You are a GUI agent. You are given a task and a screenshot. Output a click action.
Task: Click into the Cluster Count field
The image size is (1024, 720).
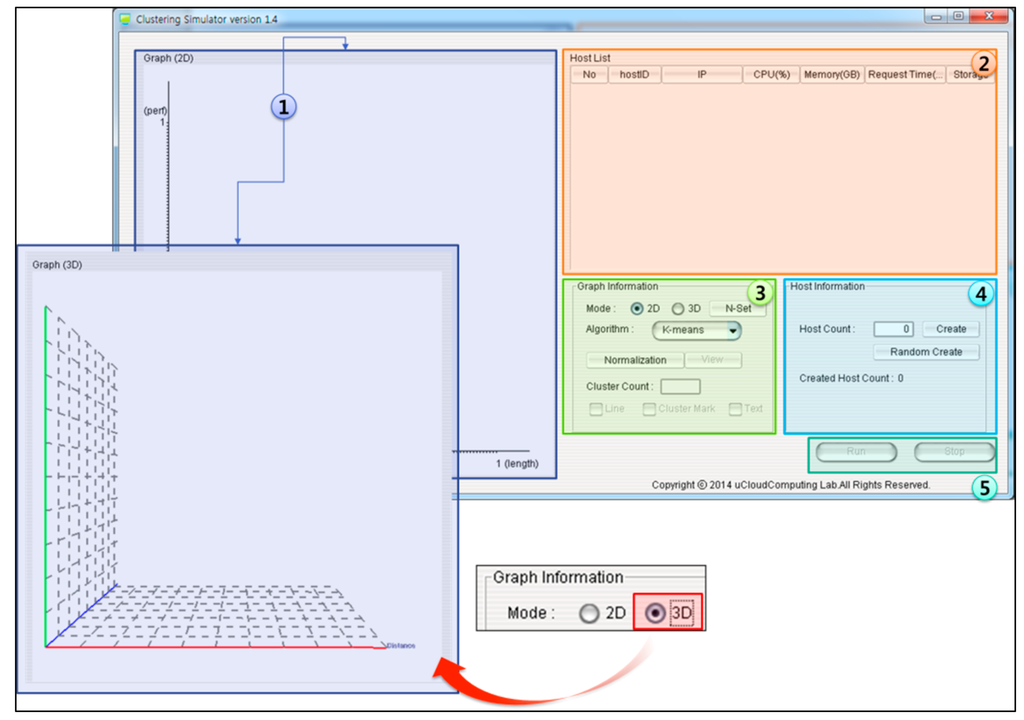click(x=680, y=386)
